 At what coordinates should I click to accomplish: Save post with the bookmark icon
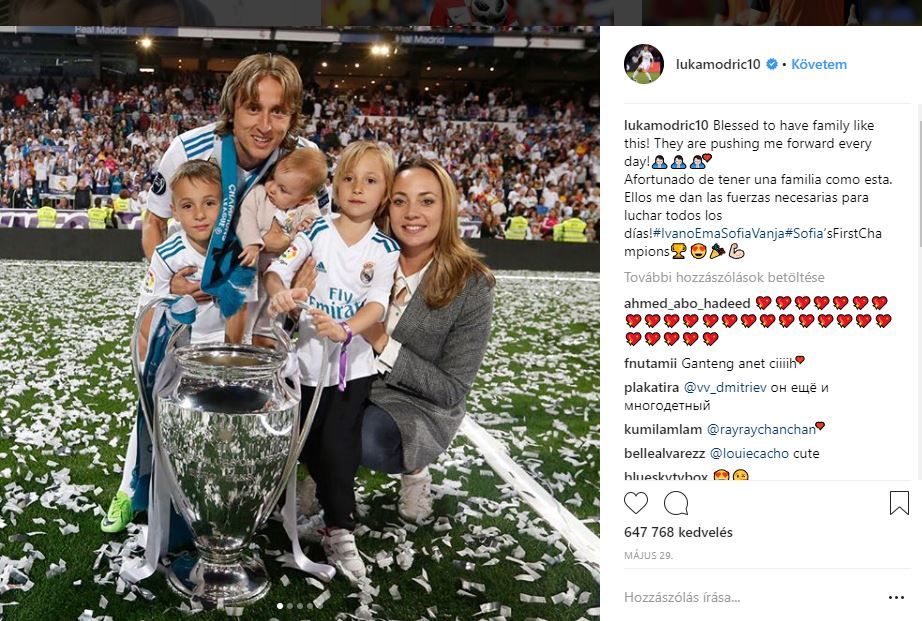pos(899,503)
